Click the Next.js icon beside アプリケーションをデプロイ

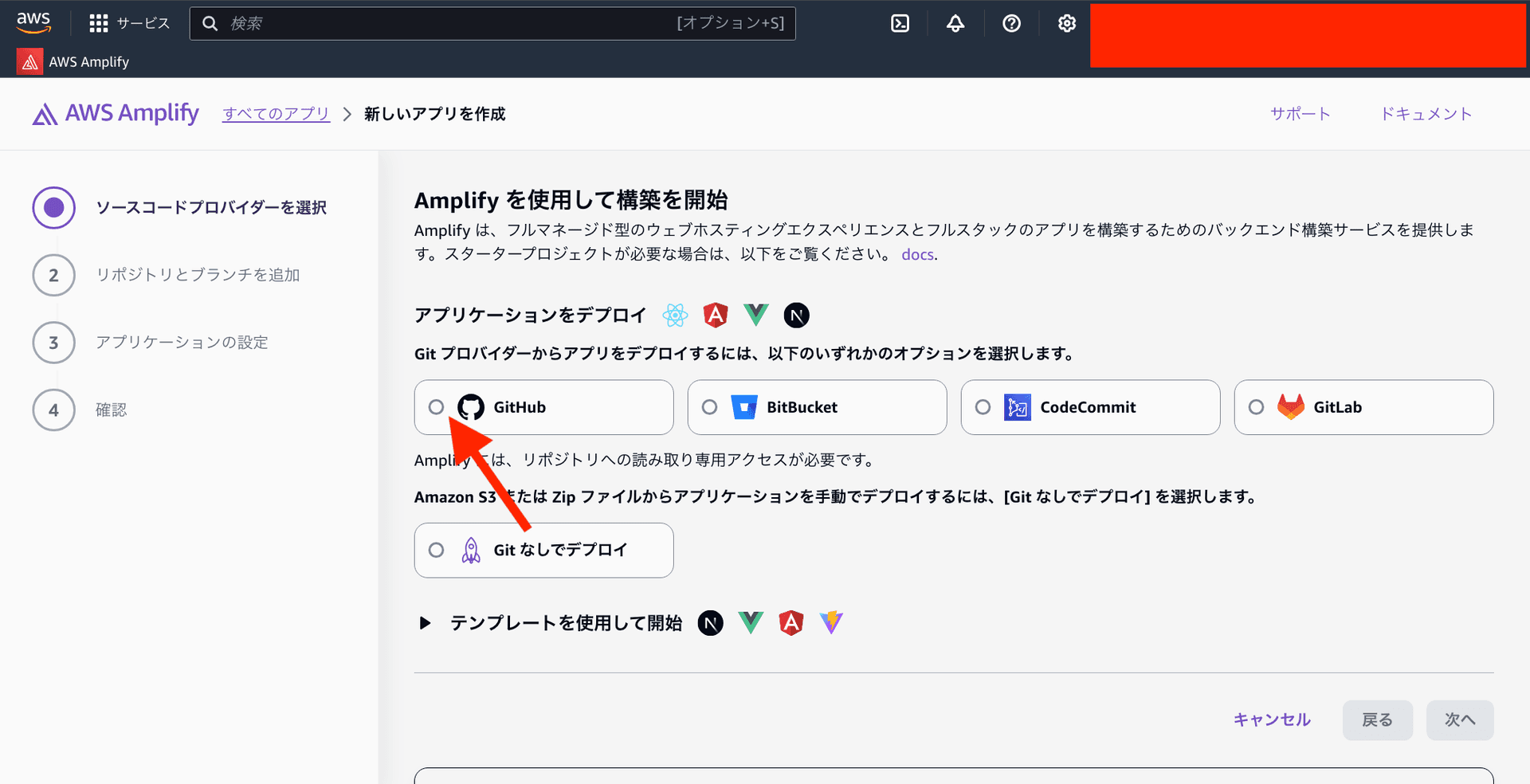click(x=796, y=316)
